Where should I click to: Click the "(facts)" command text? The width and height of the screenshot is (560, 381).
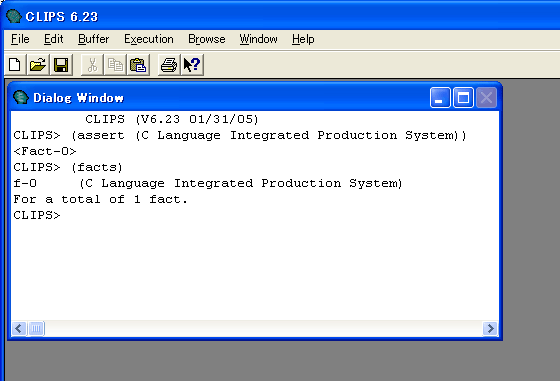tap(97, 167)
